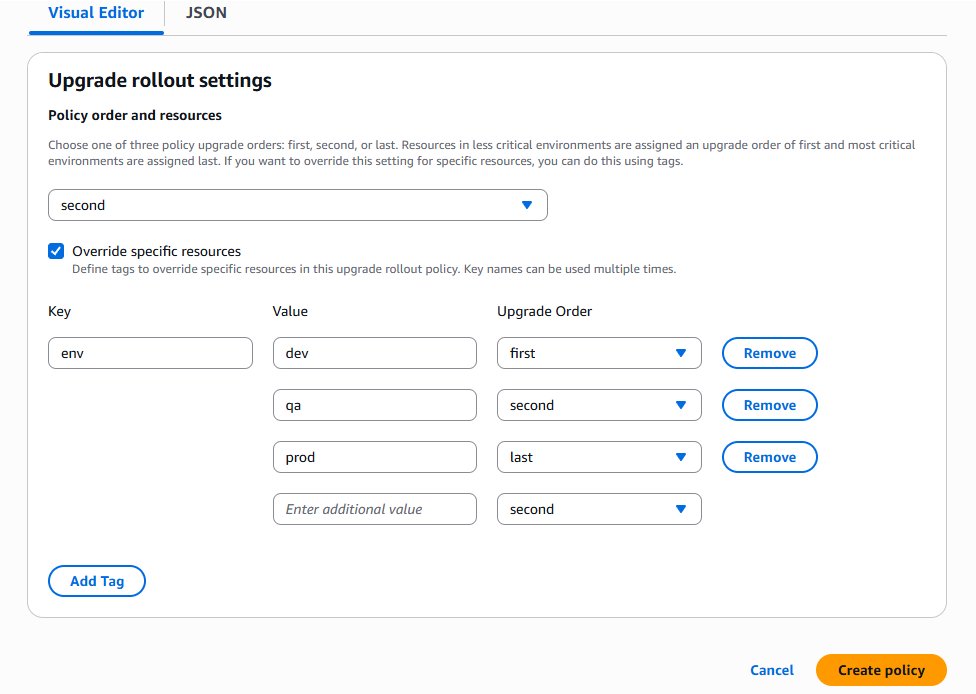Uncheck Override specific resources checkbox
The width and height of the screenshot is (976, 694).
[x=57, y=251]
